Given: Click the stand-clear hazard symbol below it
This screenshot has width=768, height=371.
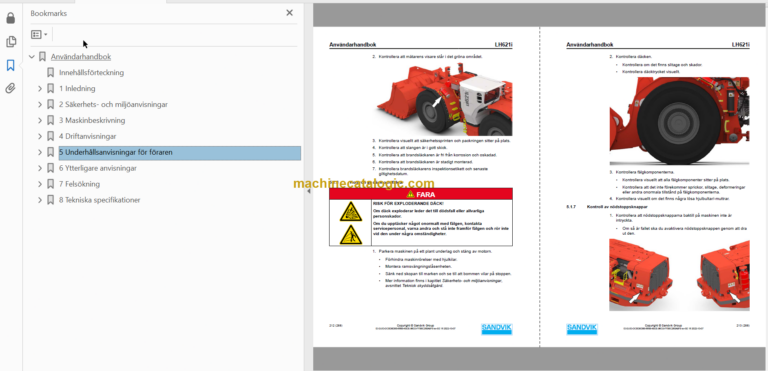Looking at the screenshot, I should click(351, 235).
